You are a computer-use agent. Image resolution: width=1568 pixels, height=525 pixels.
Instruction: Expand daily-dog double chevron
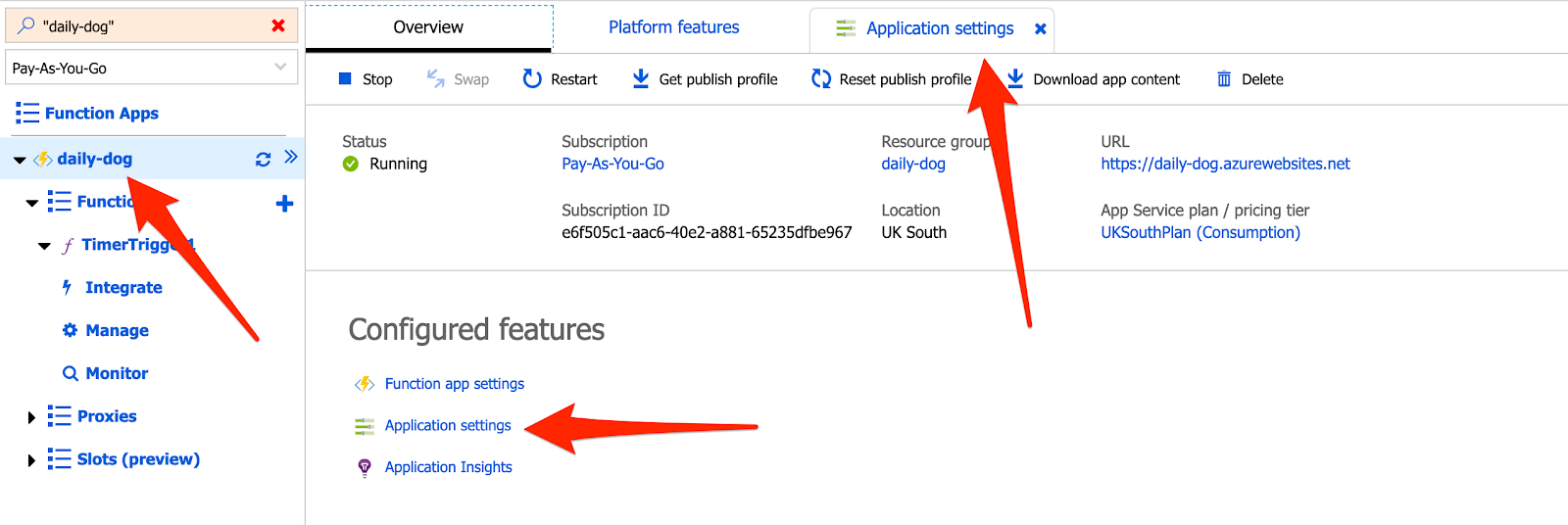291,157
